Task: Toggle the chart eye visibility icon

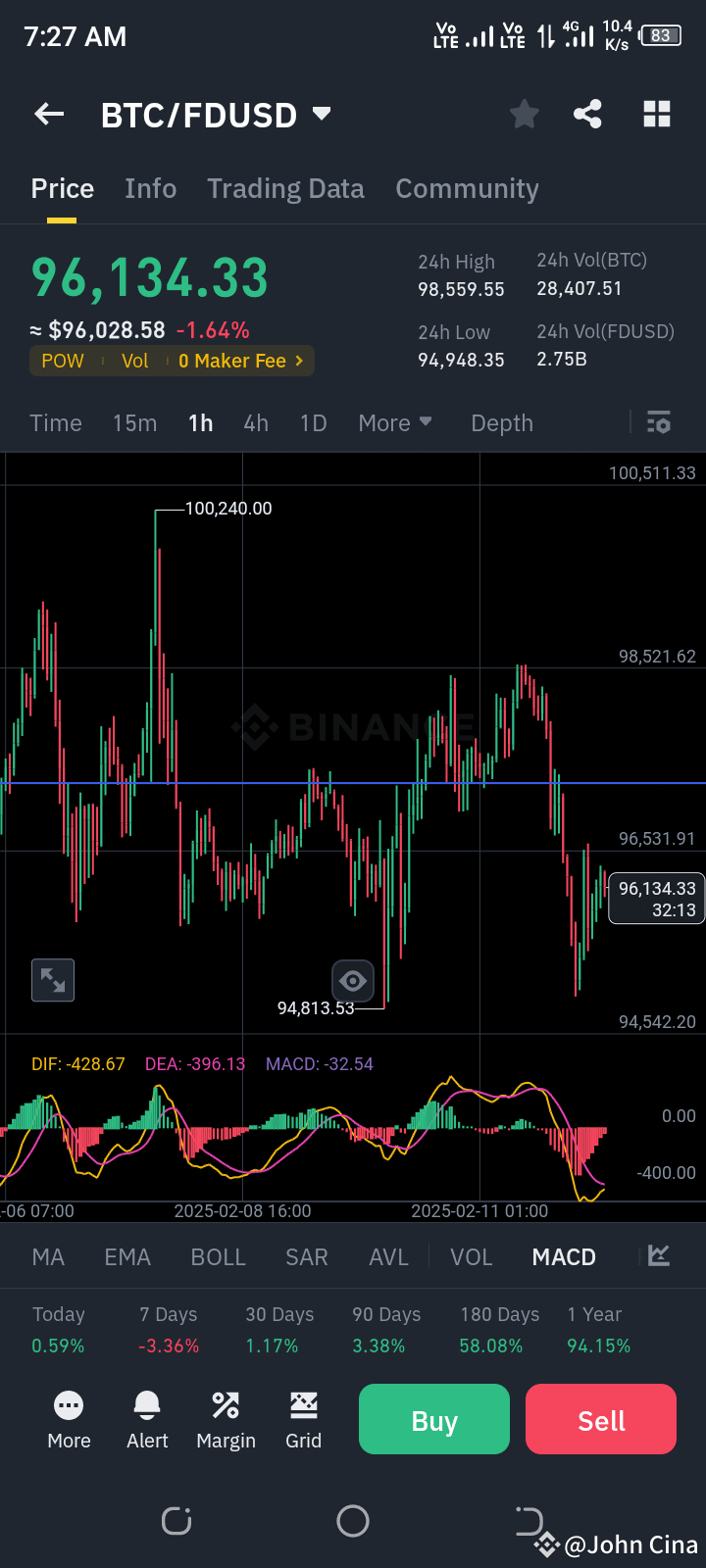Action: point(353,980)
